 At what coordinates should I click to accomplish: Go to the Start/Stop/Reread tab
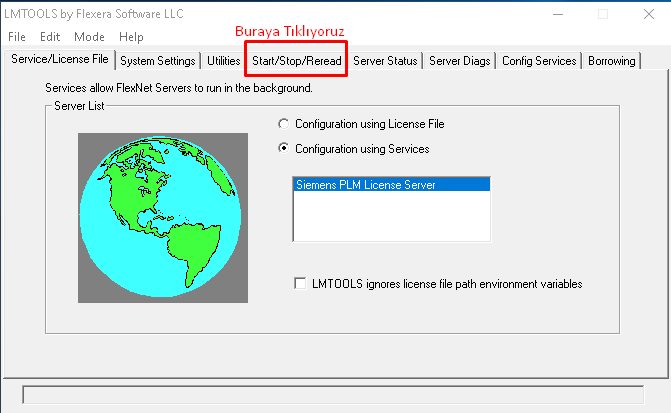pos(297,61)
